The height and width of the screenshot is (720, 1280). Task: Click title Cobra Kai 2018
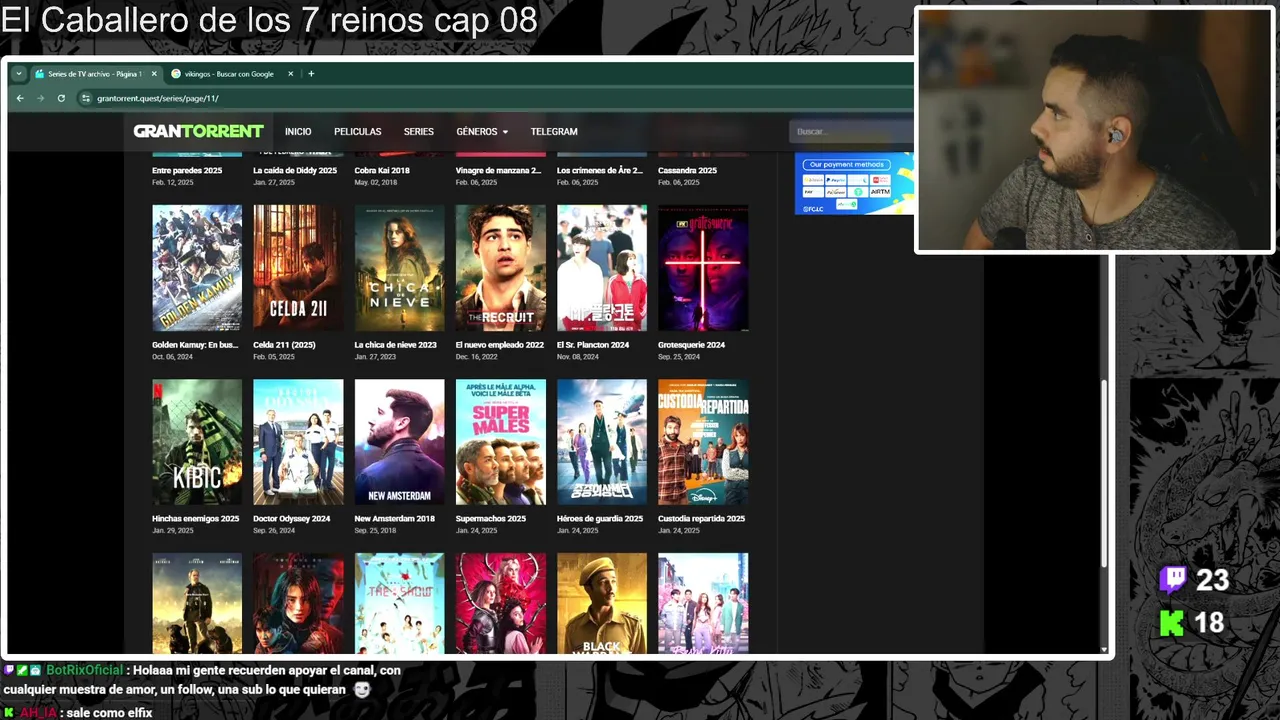click(x=382, y=171)
